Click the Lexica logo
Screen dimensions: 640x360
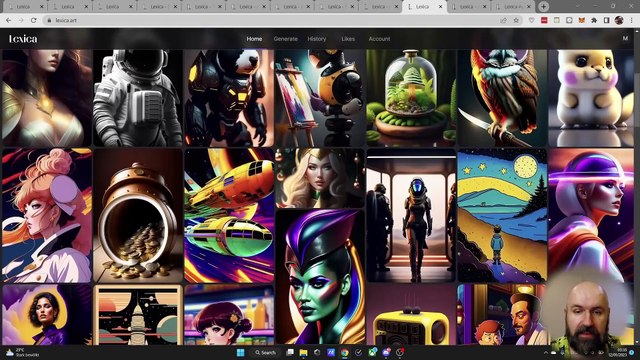[23, 39]
